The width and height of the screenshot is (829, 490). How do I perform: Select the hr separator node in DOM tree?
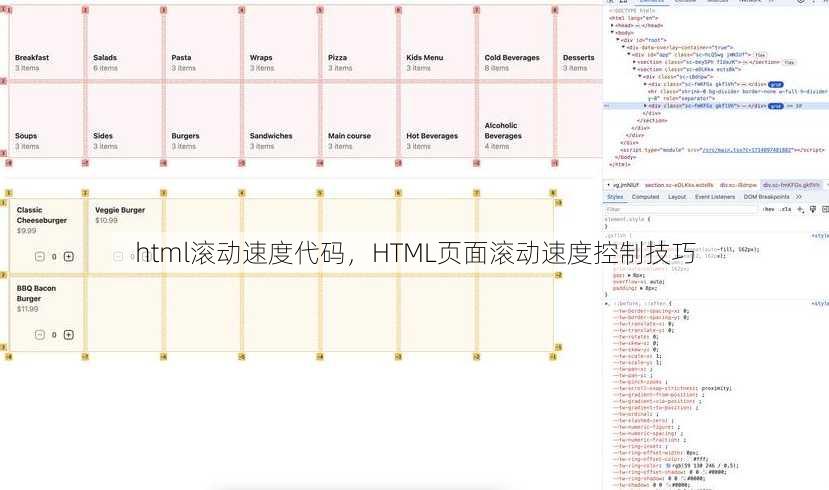pos(738,95)
